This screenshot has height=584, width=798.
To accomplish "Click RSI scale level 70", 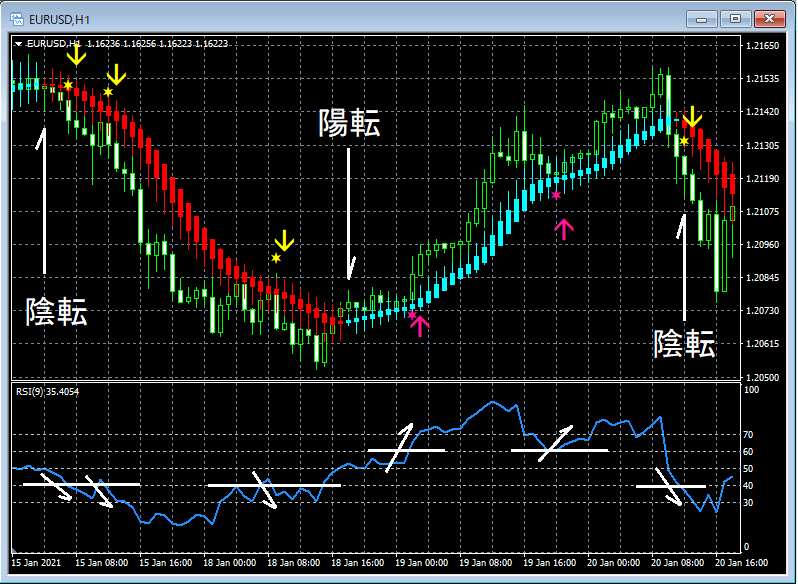I will click(x=749, y=435).
